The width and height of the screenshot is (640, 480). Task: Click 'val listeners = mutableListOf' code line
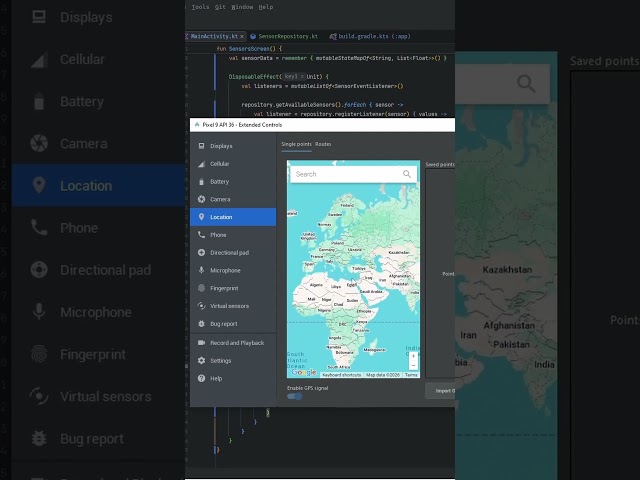coord(322,86)
